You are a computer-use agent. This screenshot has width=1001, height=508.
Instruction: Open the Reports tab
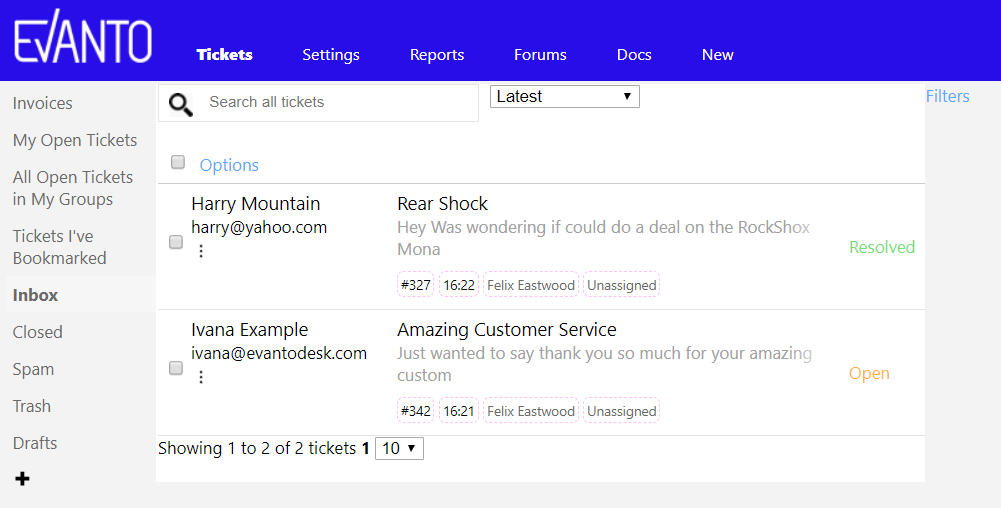click(437, 55)
